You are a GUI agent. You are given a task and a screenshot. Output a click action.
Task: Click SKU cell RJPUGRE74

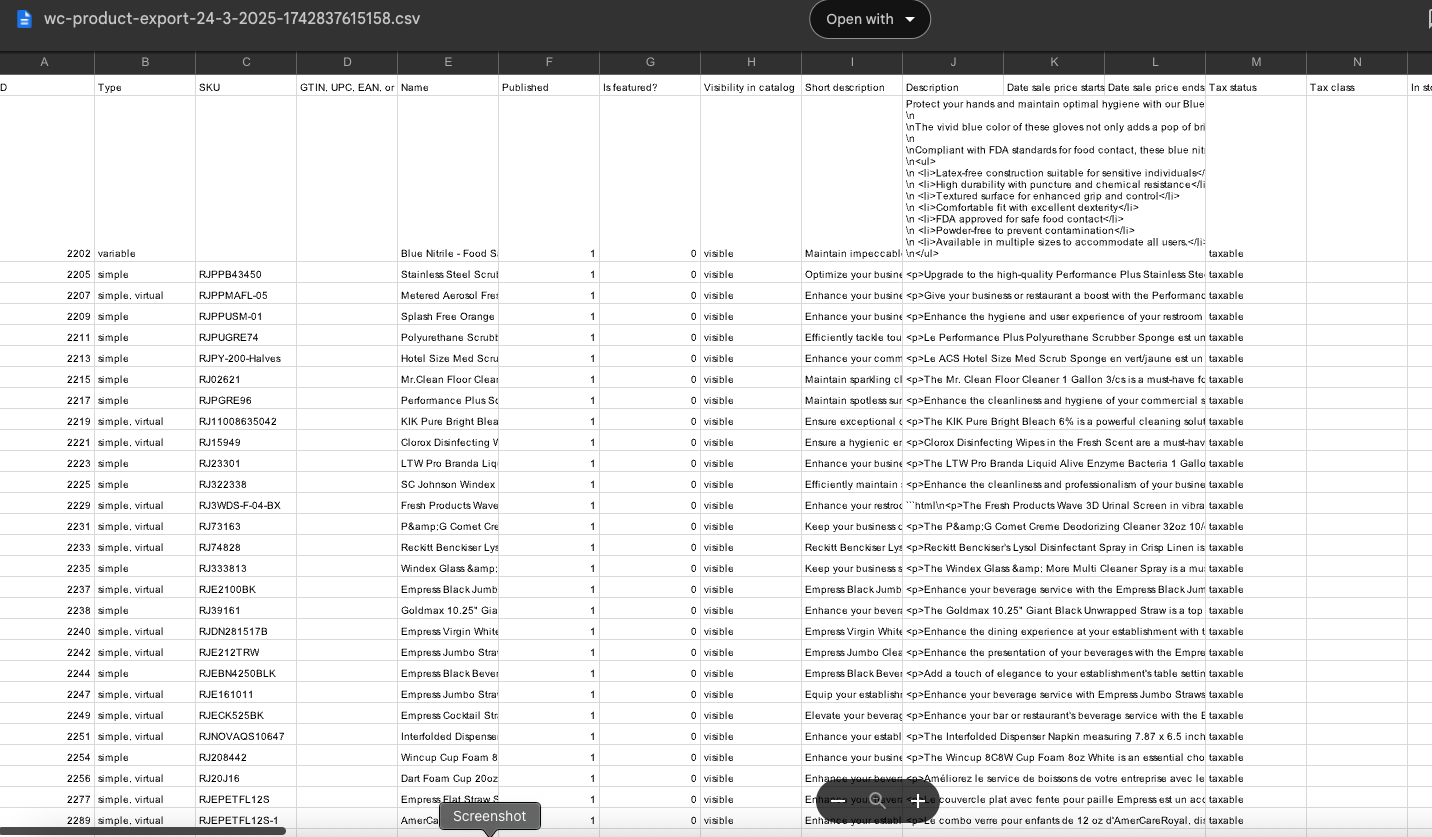pyautogui.click(x=246, y=337)
